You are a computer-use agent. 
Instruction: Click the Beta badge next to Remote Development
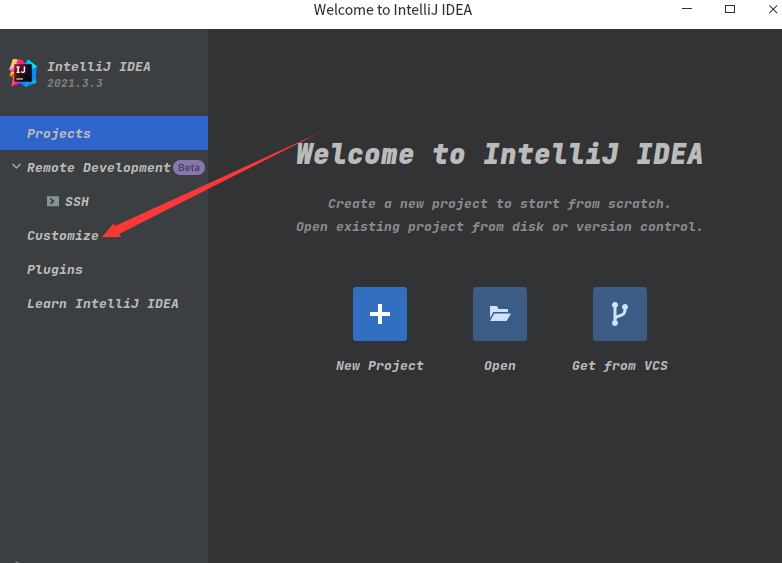(x=189, y=168)
